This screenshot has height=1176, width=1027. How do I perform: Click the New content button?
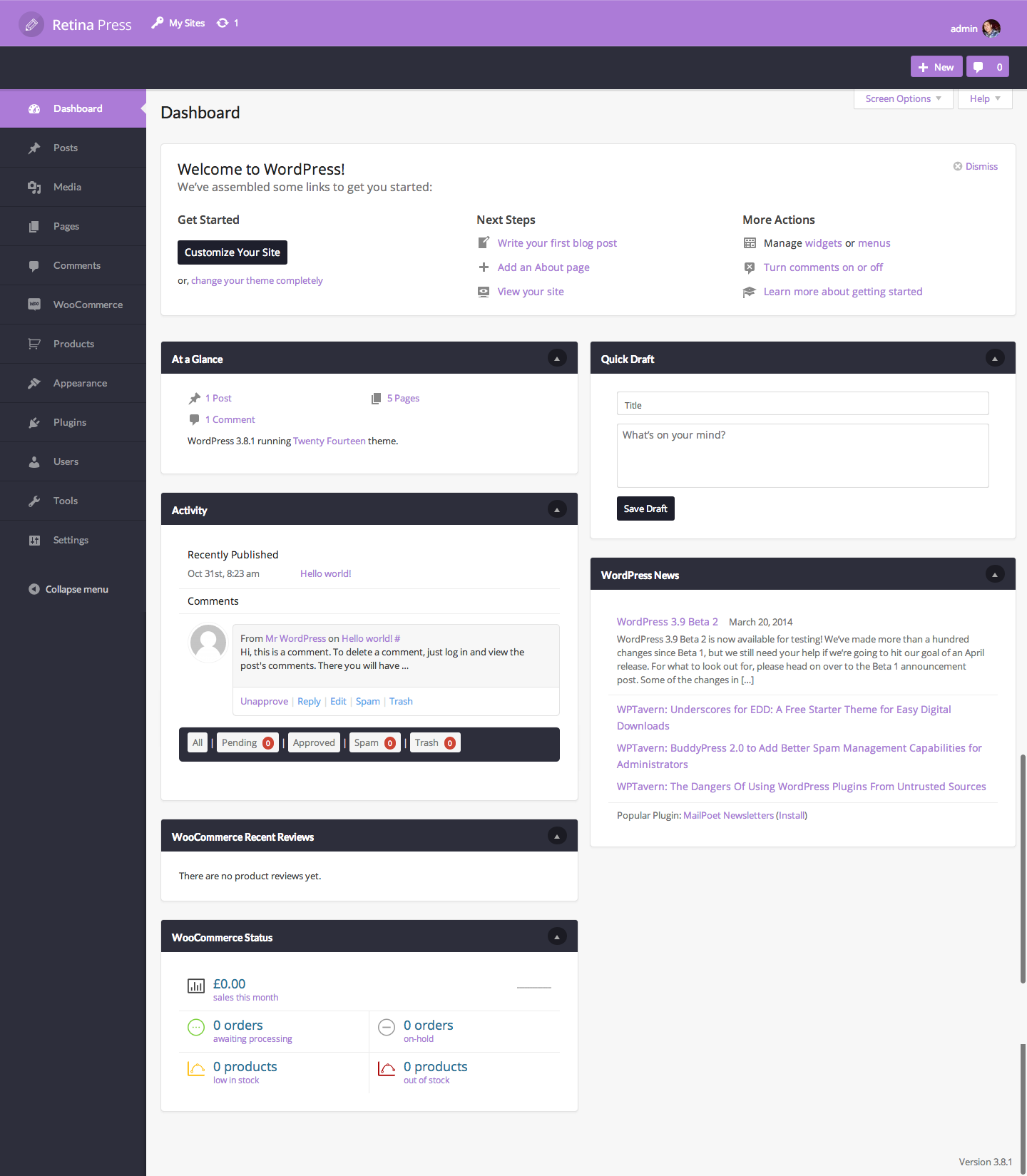(x=936, y=67)
